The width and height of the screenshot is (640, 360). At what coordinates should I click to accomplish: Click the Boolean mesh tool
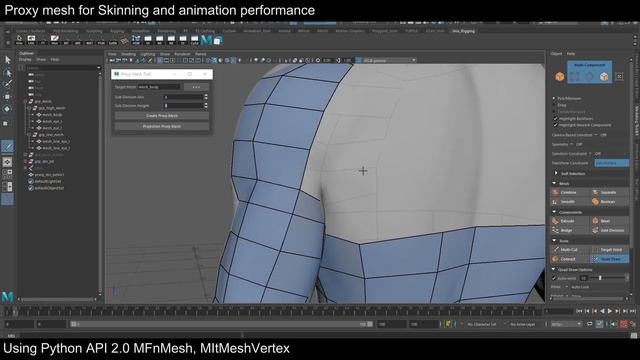click(609, 202)
